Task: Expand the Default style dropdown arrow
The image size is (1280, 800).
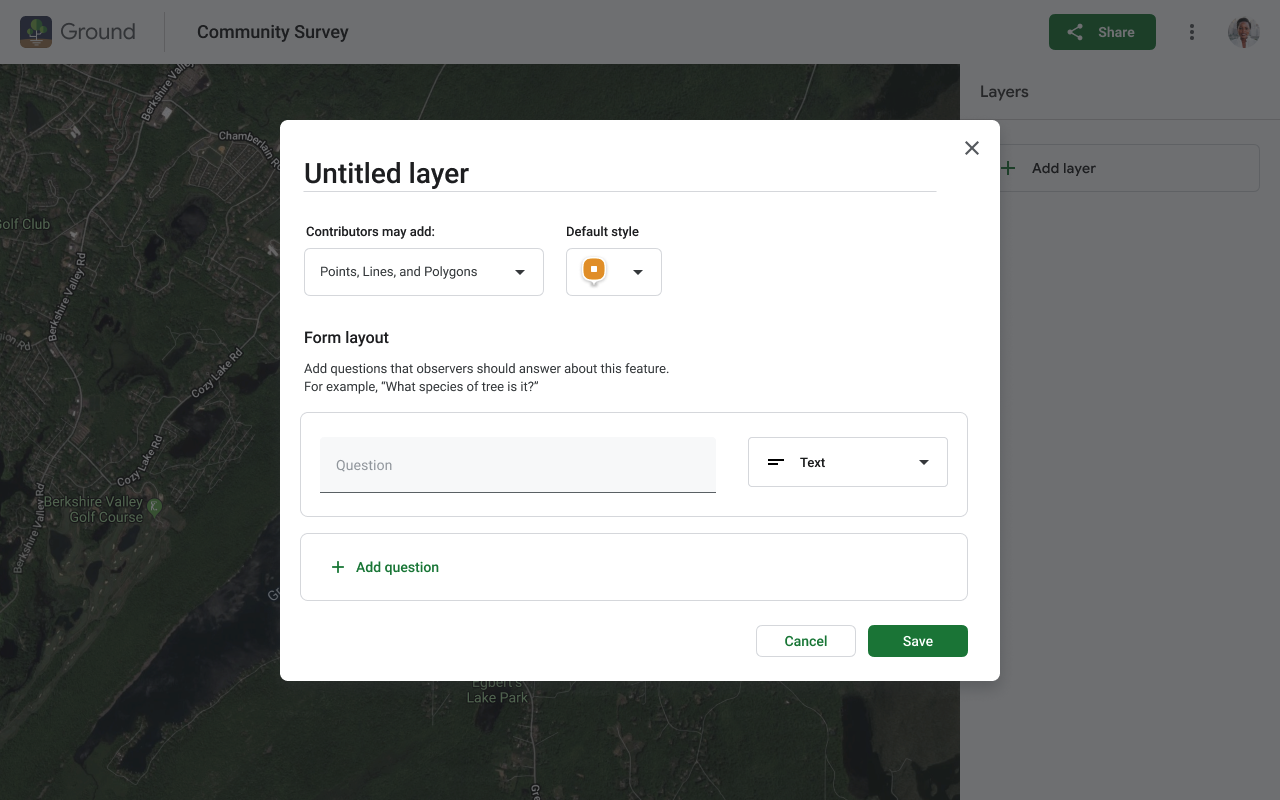Action: 638,271
